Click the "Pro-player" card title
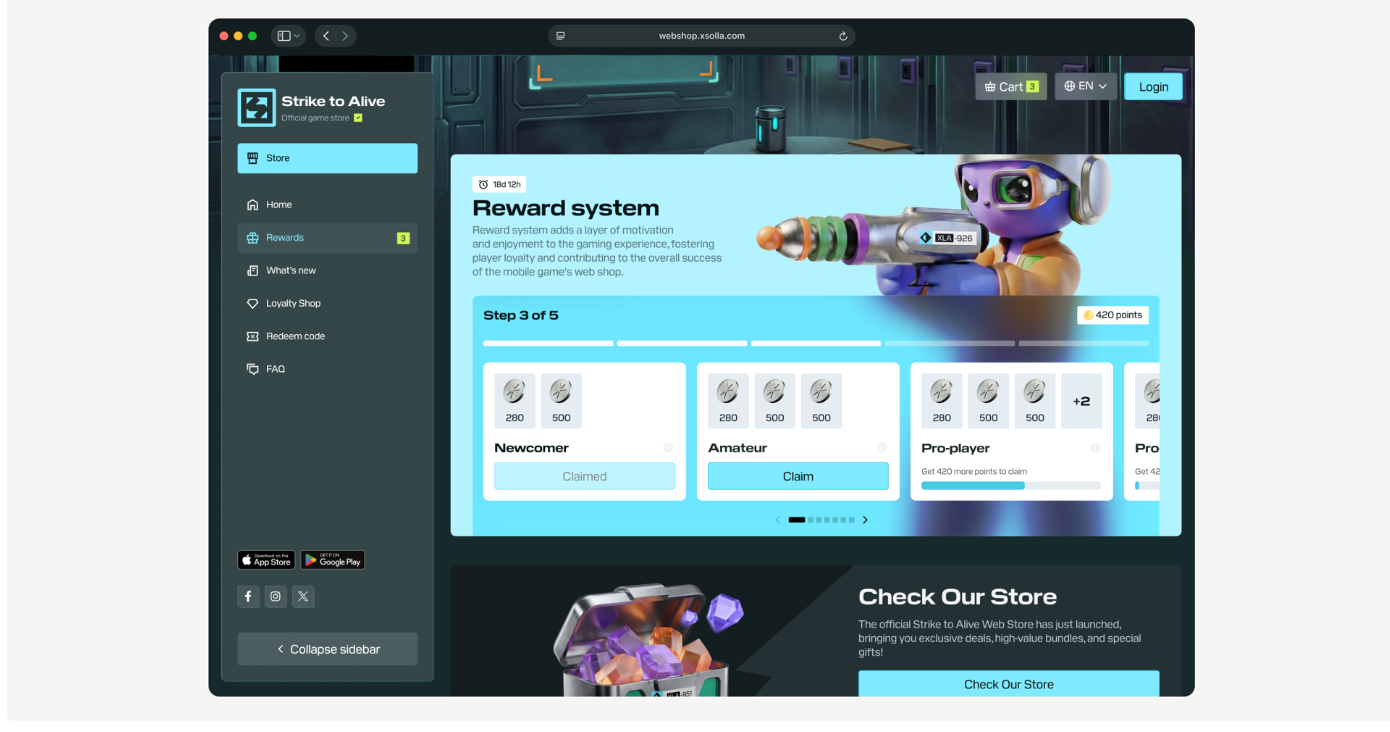Image resolution: width=1390 pixels, height=732 pixels. click(x=956, y=448)
